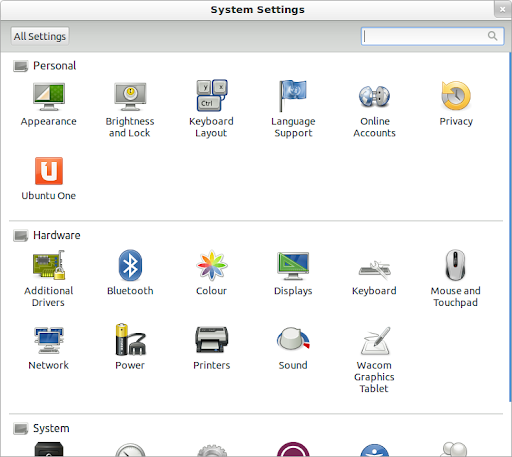Open Bluetooth settings

pyautogui.click(x=130, y=273)
